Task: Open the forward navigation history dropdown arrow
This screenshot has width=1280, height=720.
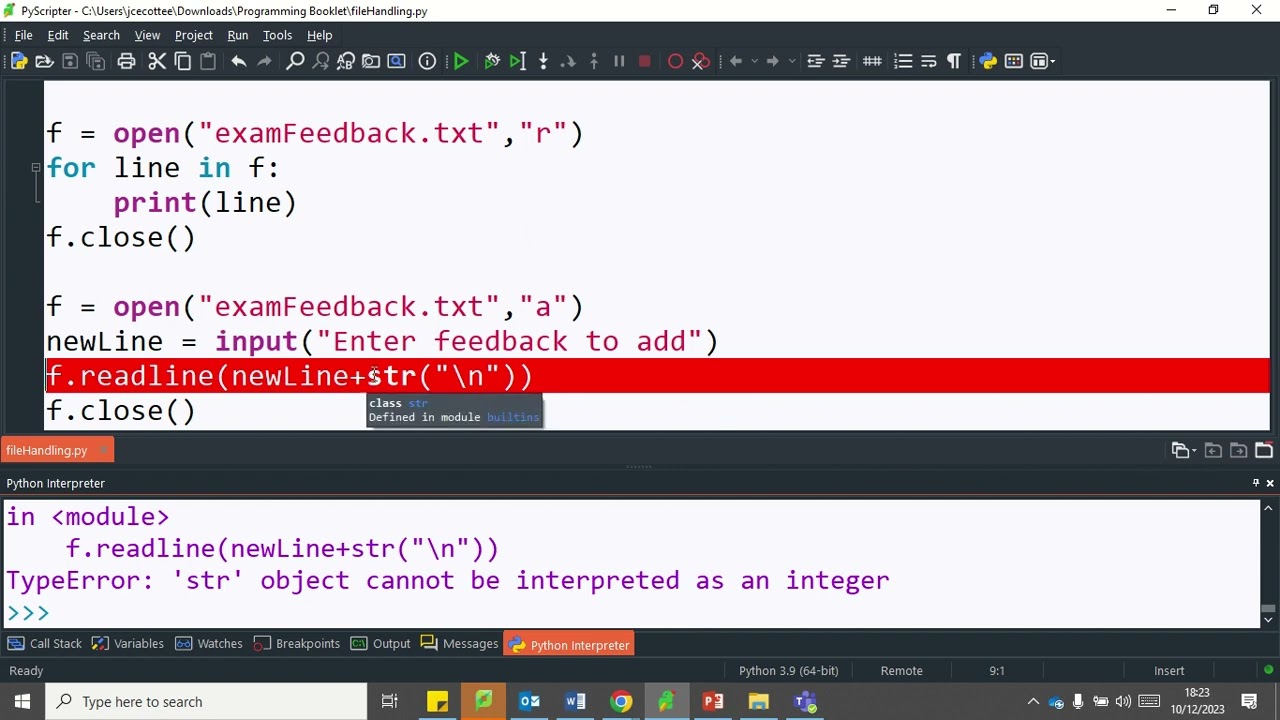Action: pyautogui.click(x=792, y=61)
